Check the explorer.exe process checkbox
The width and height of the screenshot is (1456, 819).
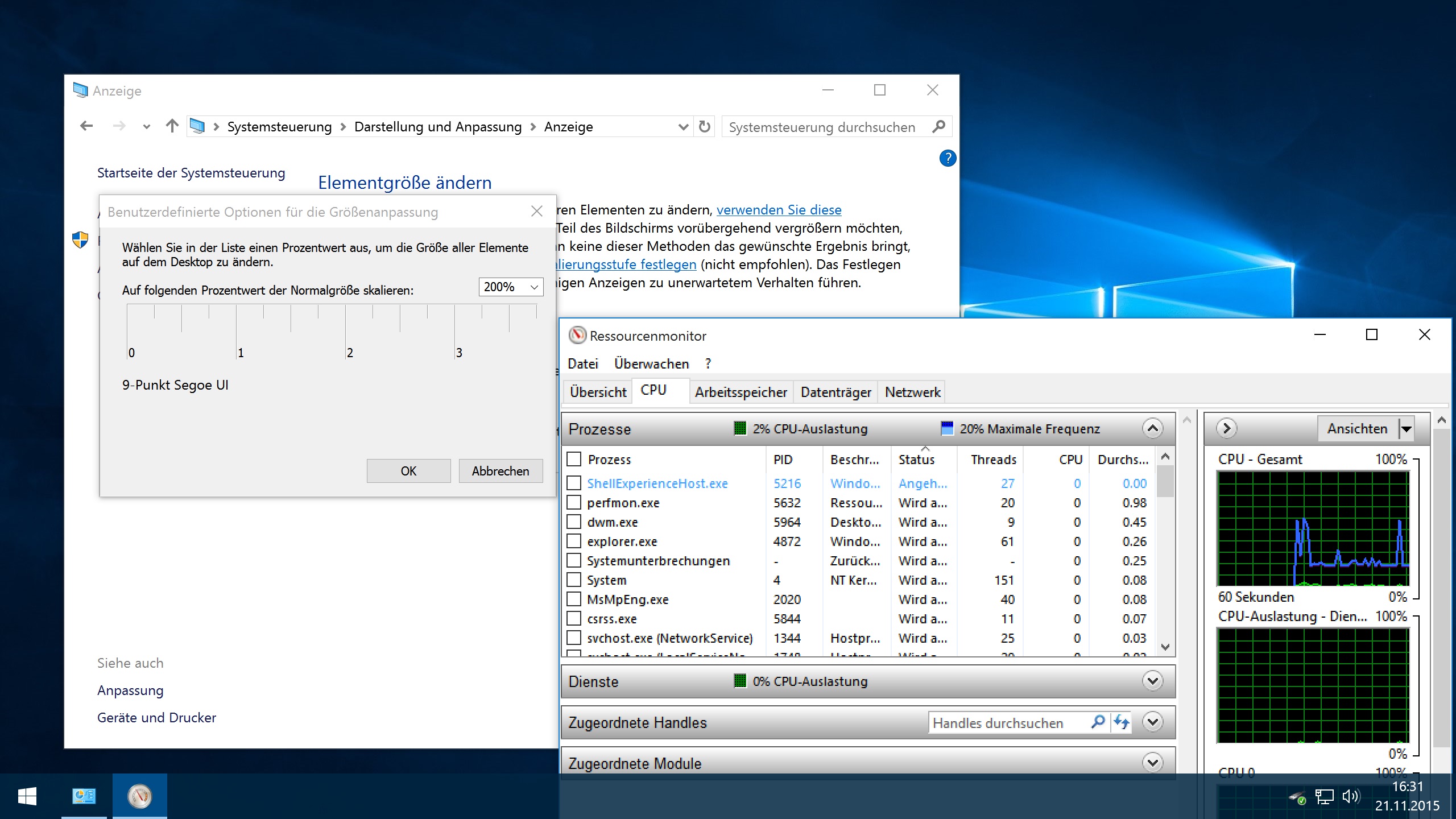pos(574,541)
